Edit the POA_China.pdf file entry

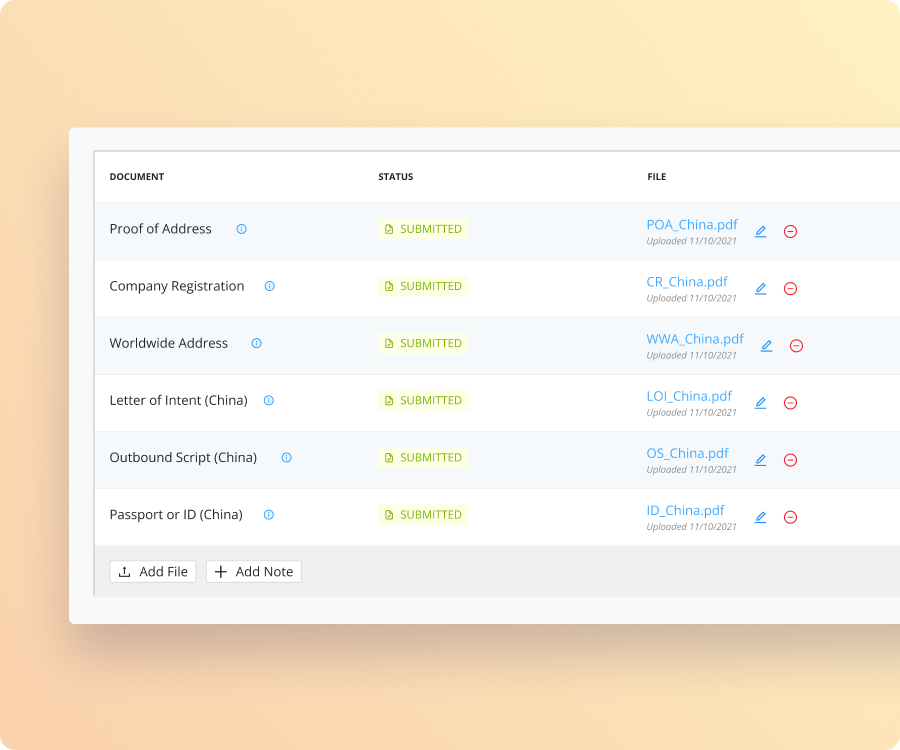[x=760, y=231]
